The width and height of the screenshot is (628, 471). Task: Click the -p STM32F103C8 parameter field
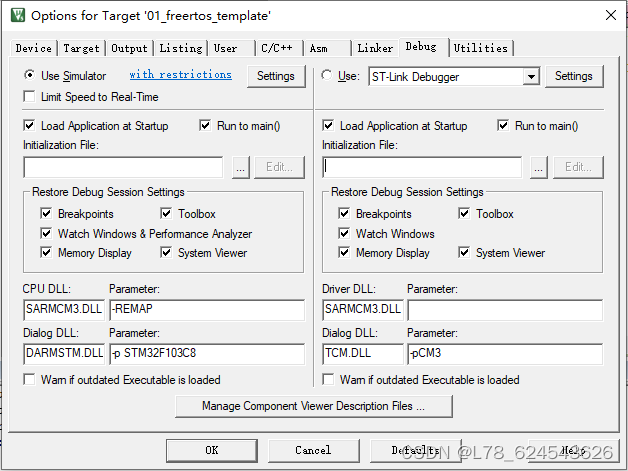pyautogui.click(x=207, y=354)
